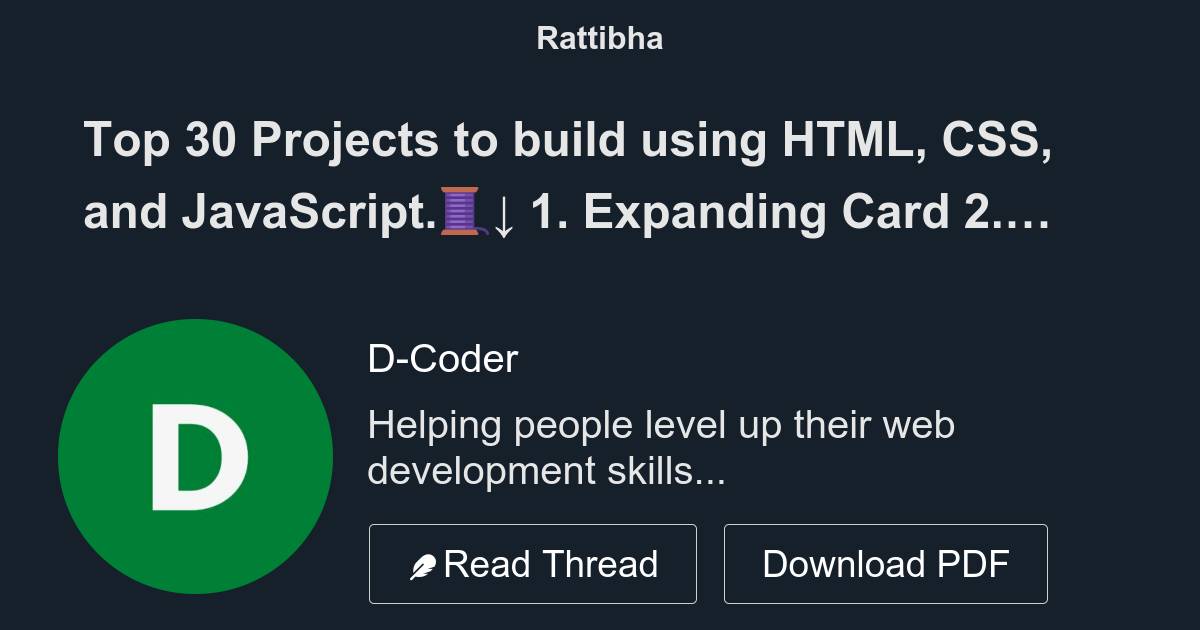Click the white D letter in avatar

click(199, 458)
